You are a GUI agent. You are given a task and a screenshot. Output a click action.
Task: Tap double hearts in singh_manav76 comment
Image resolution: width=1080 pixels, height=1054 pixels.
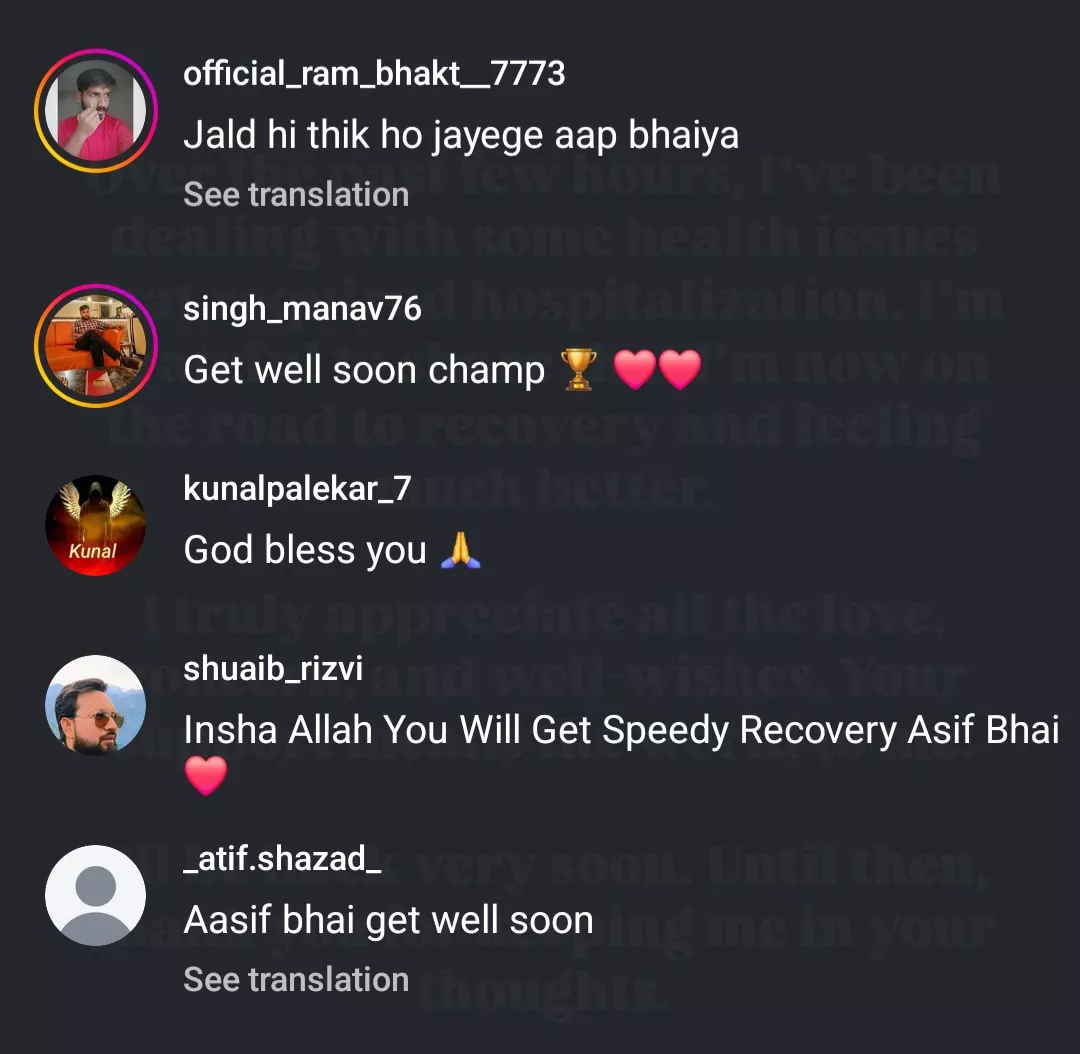tap(657, 369)
